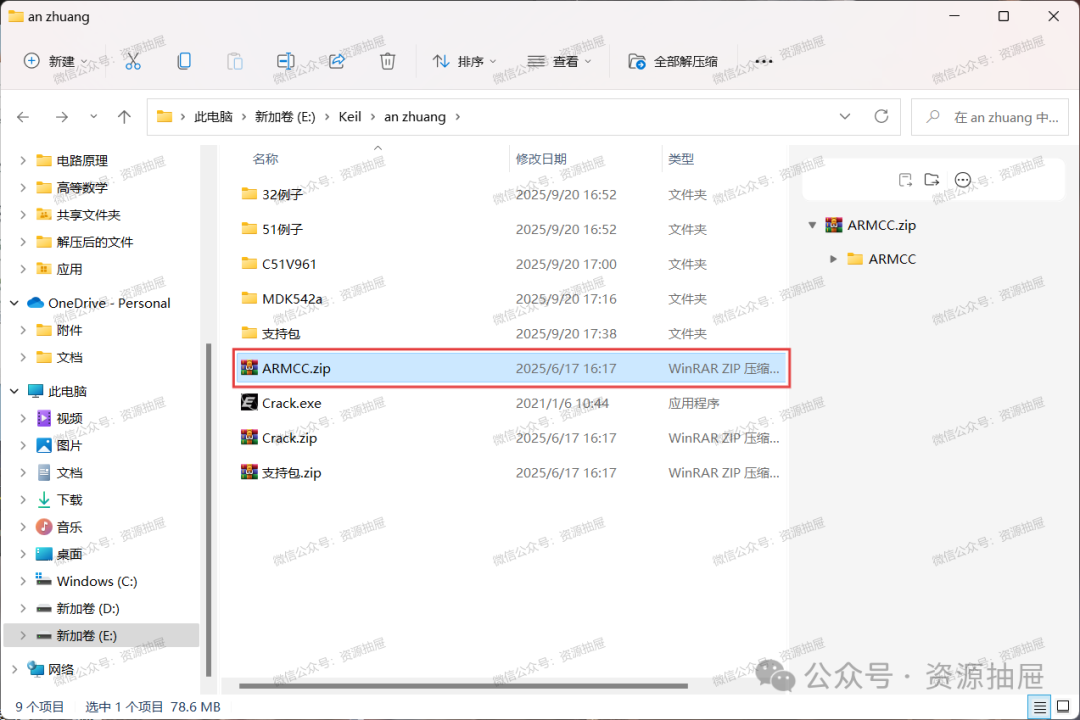
Task: Expand the 电路原理 folder in sidebar
Action: click(x=23, y=161)
